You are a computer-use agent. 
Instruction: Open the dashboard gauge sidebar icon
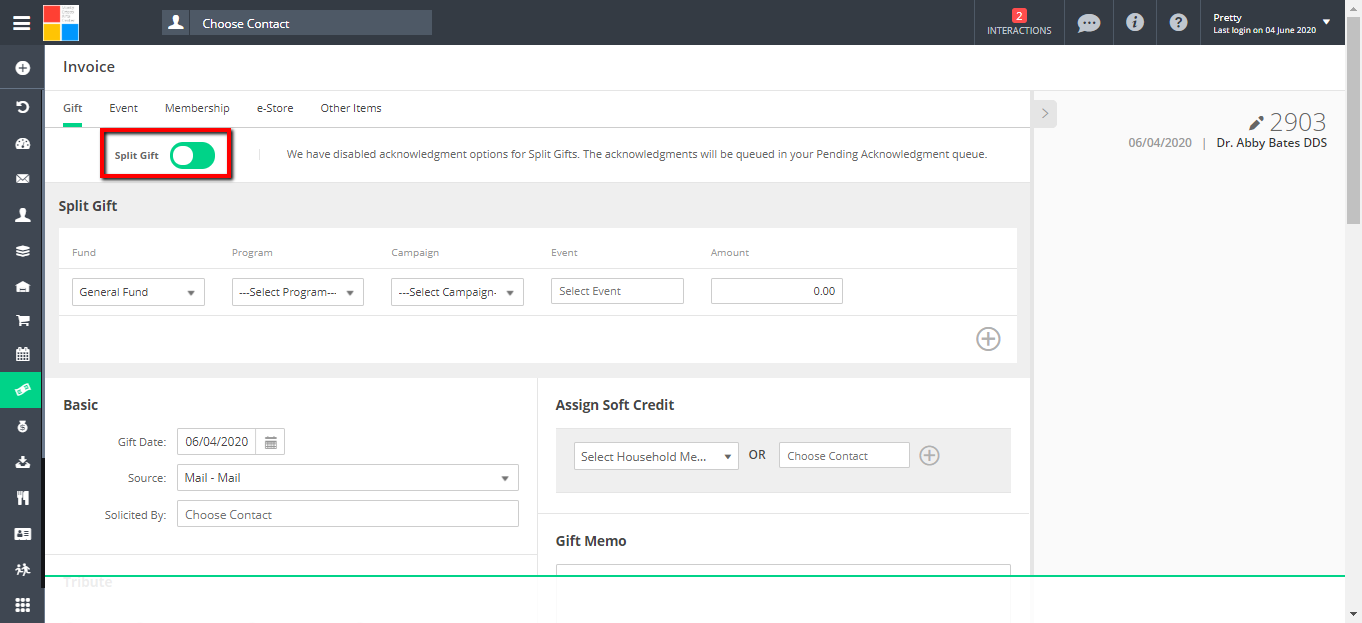22,143
